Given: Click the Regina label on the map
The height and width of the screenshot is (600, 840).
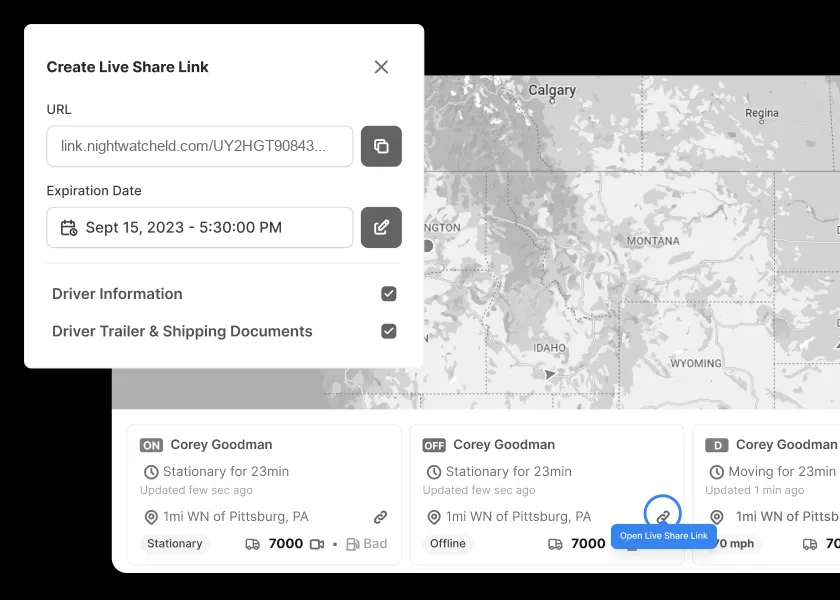Looking at the screenshot, I should point(762,113).
